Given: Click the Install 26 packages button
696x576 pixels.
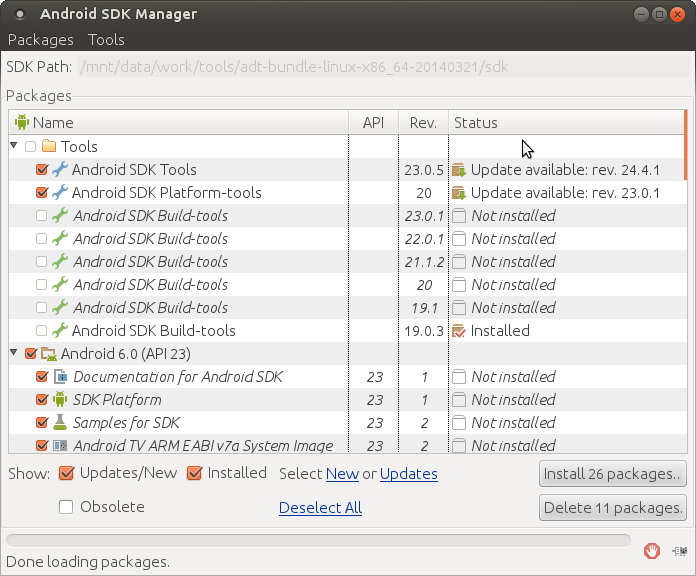Looking at the screenshot, I should point(612,473).
